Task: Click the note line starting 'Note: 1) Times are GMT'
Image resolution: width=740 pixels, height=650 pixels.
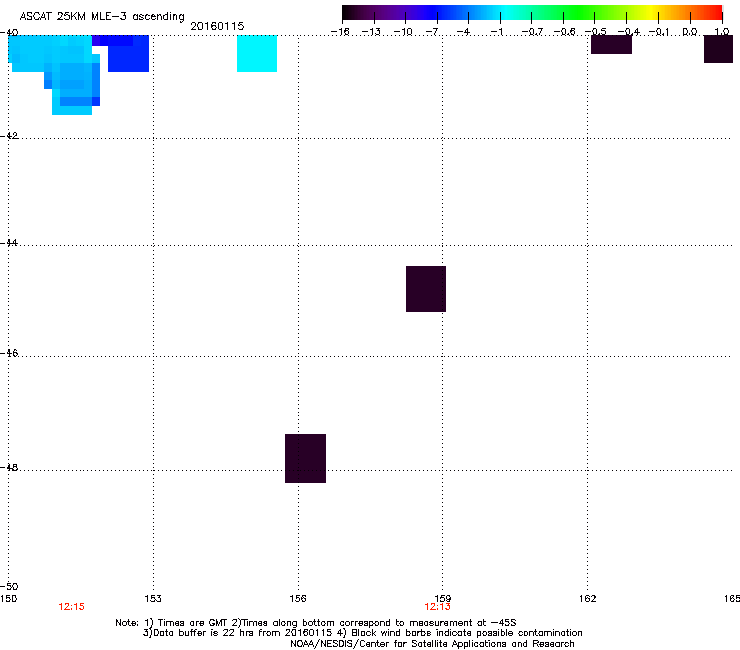Action: [316, 623]
